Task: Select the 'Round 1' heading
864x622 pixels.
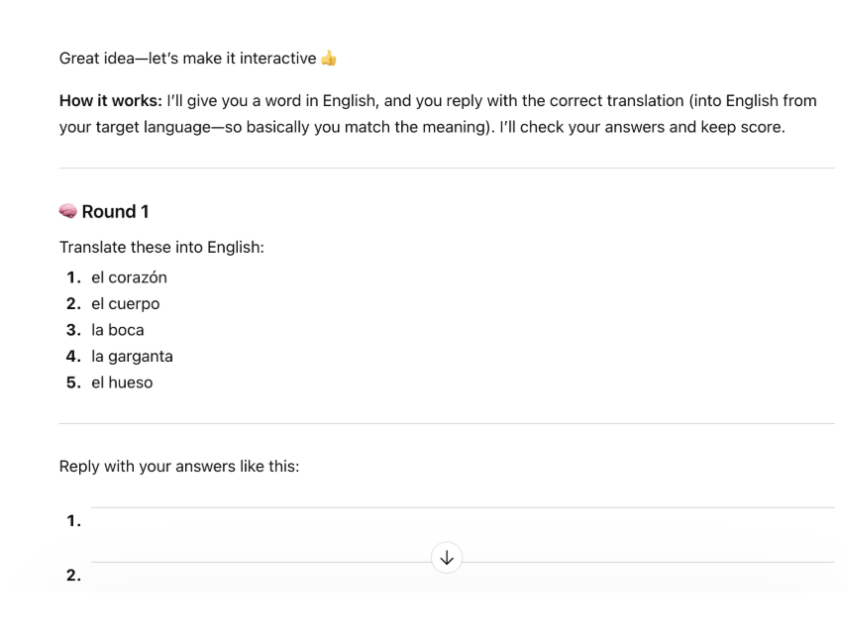Action: pos(115,212)
